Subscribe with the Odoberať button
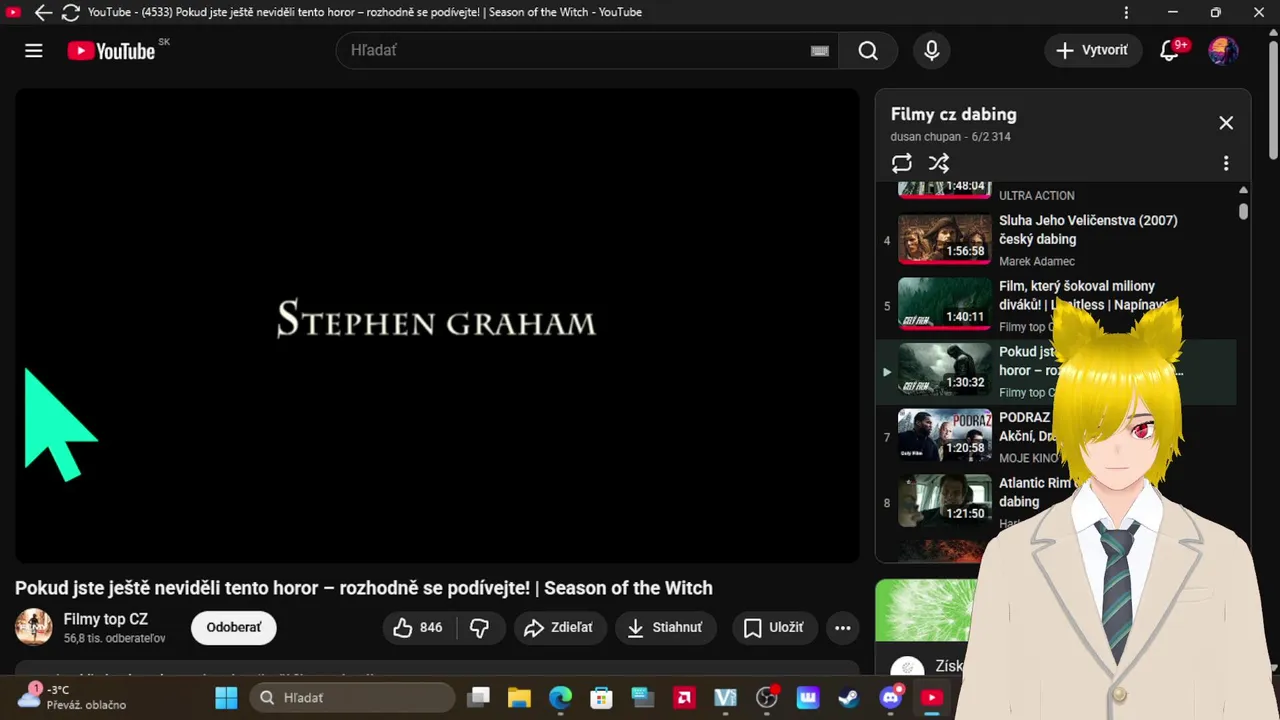 (233, 627)
